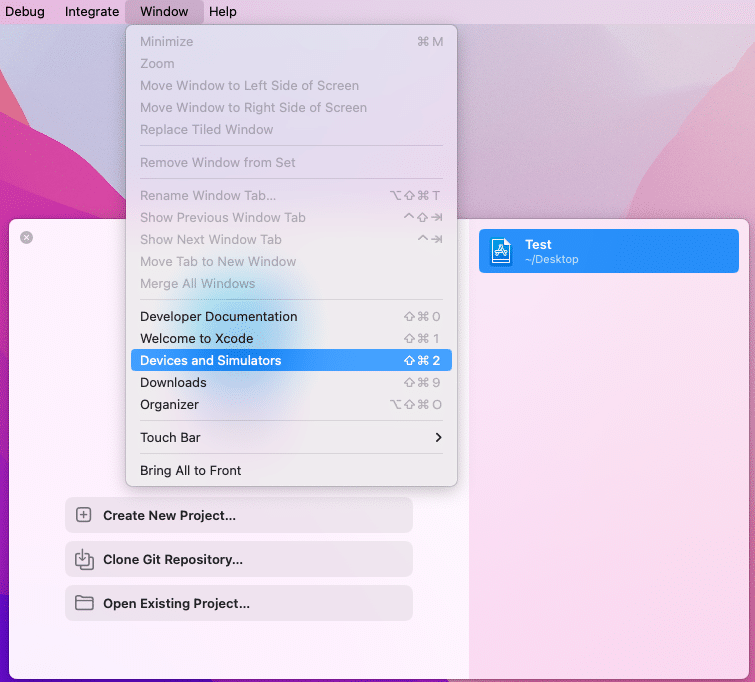
Task: Click the folder icon for Open Existing Project
Action: tap(84, 604)
